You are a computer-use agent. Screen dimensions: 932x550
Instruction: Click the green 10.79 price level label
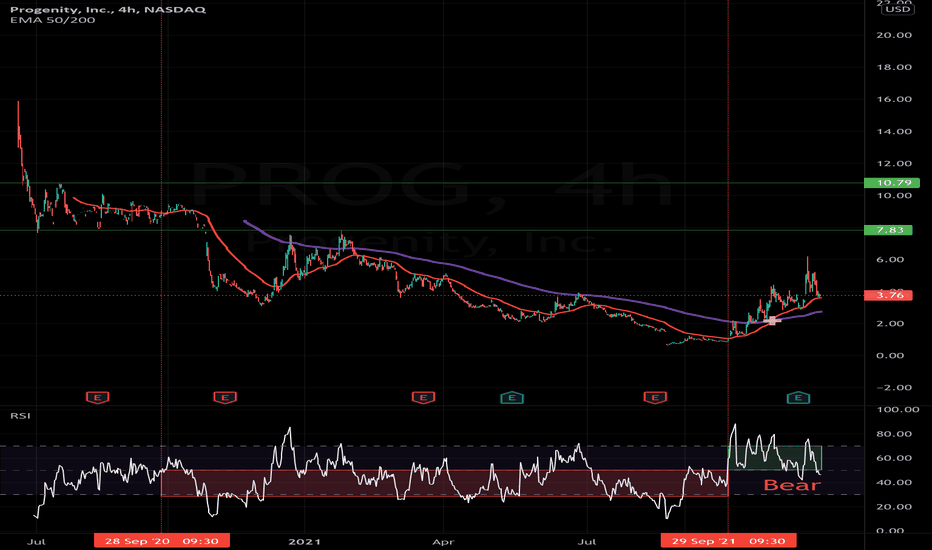(x=892, y=183)
